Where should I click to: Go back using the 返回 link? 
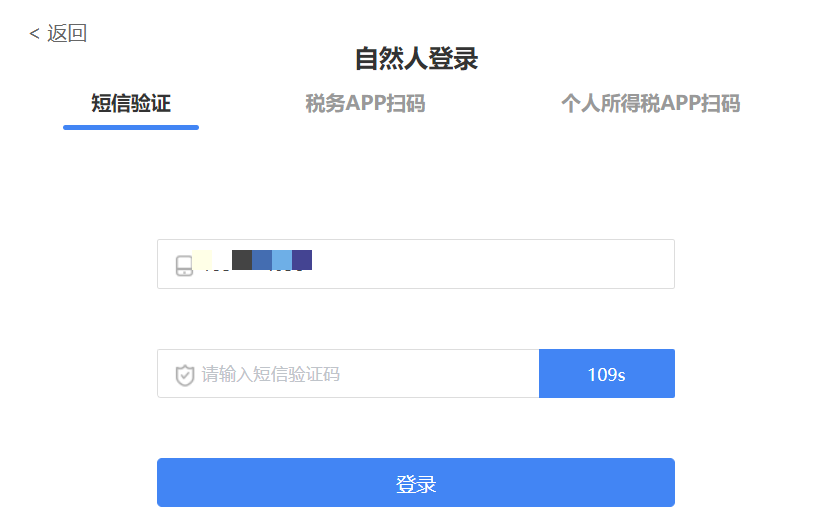(58, 33)
